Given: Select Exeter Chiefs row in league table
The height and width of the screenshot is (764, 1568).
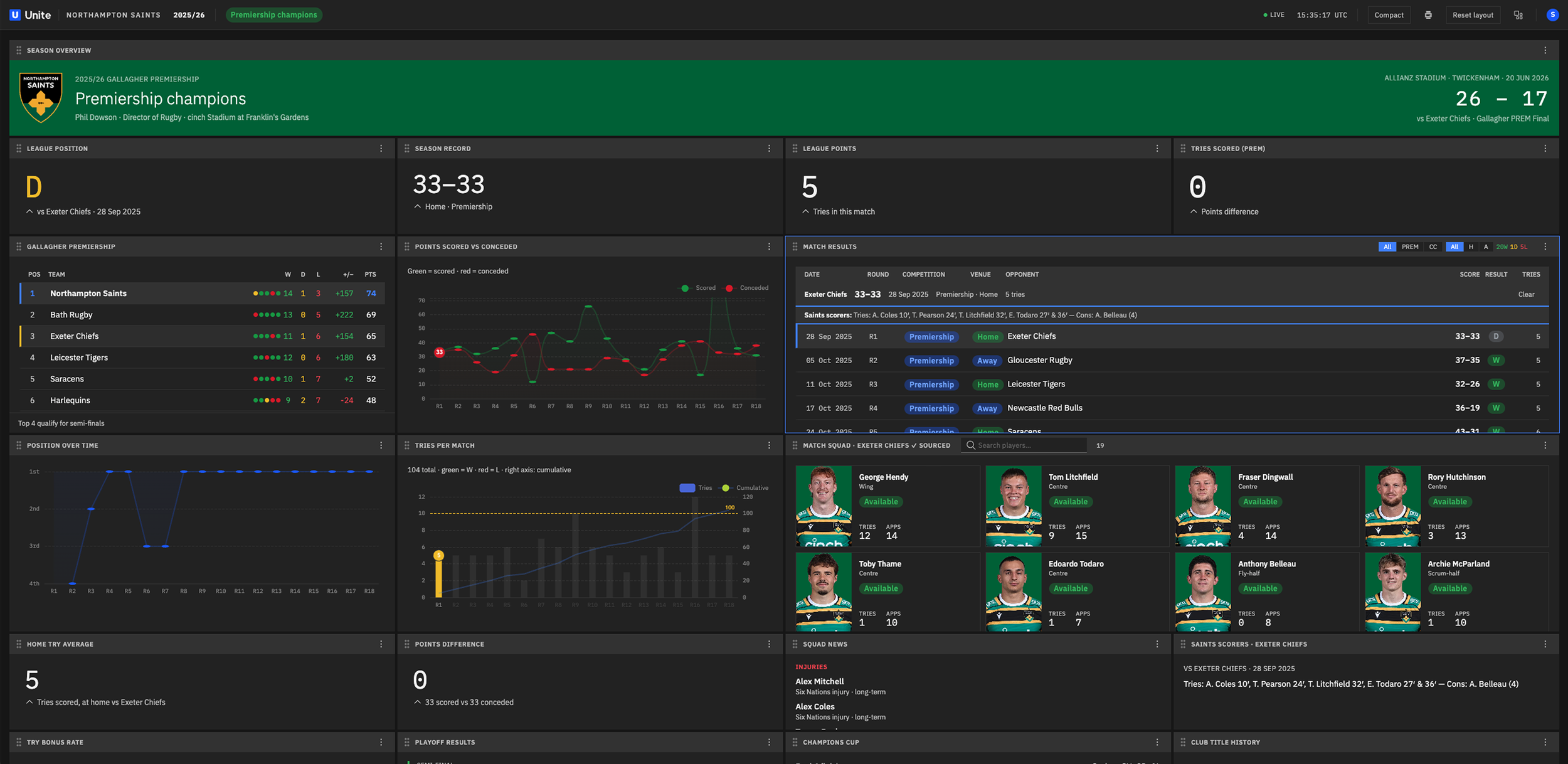Looking at the screenshot, I should coord(202,336).
